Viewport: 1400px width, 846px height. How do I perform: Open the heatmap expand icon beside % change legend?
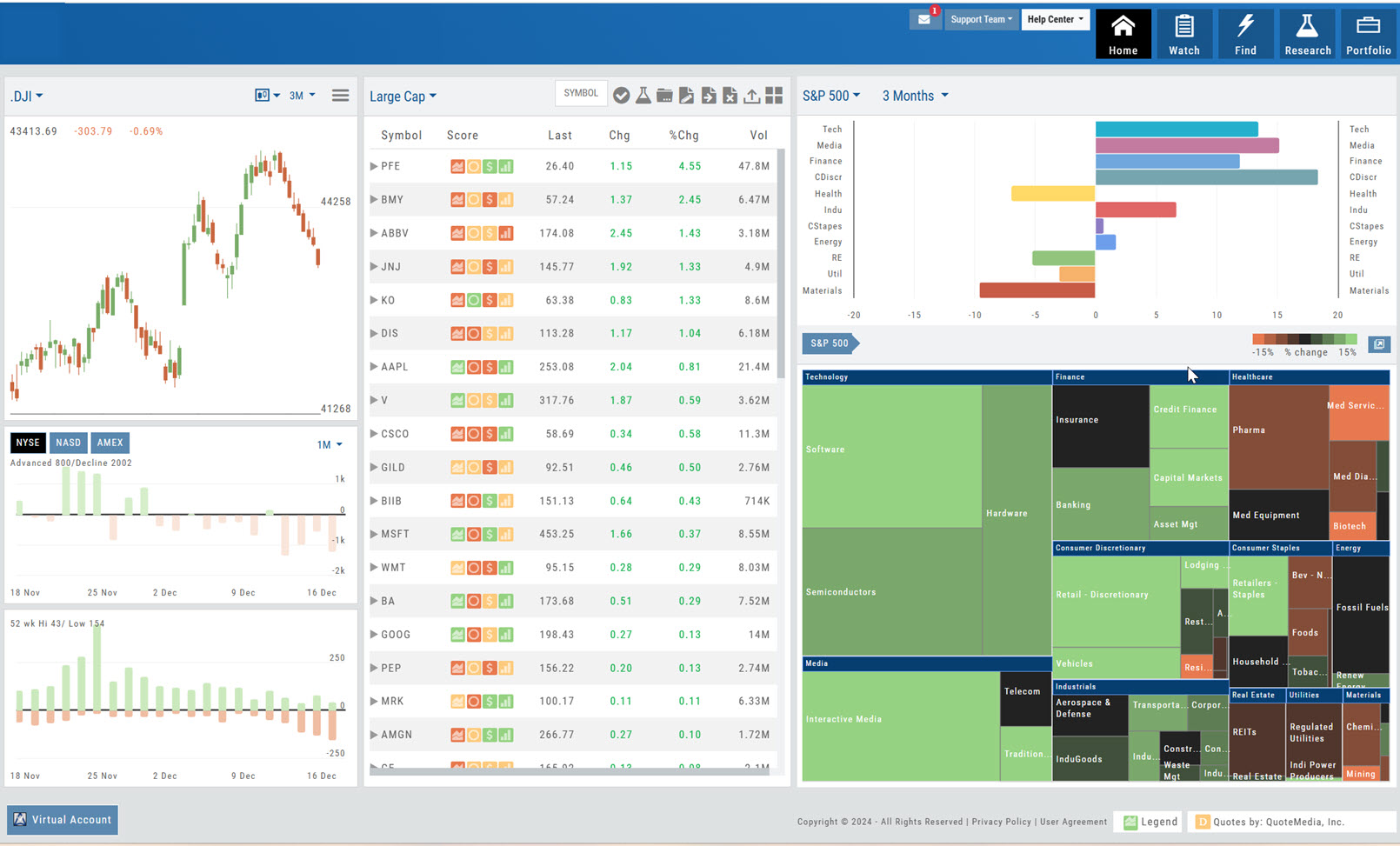click(1379, 344)
